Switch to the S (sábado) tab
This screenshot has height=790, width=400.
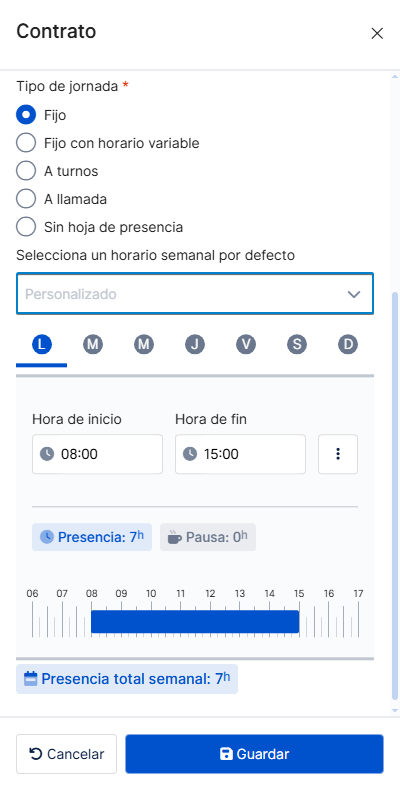pyautogui.click(x=297, y=345)
